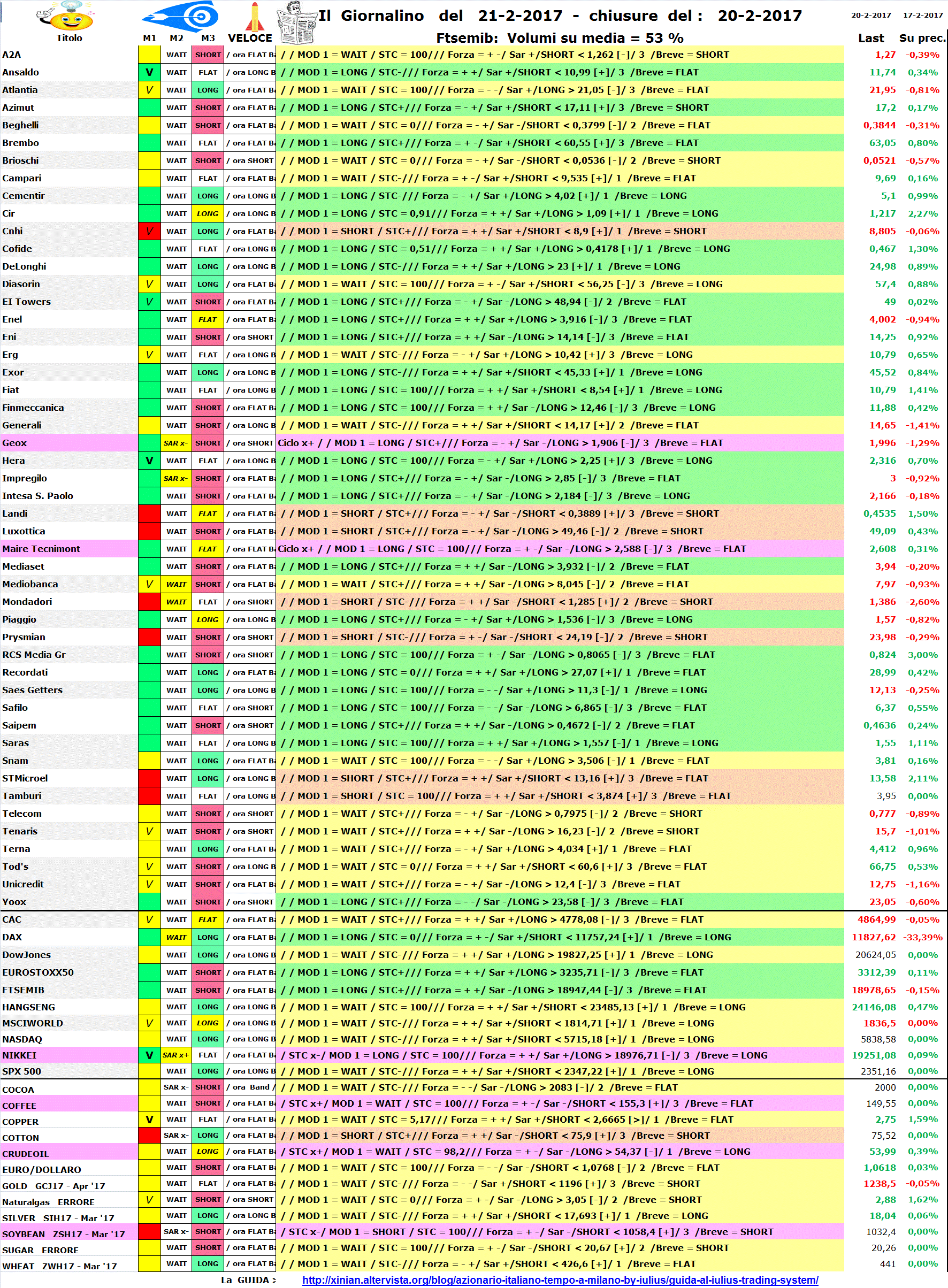Viewport: 948px width, 1288px height.
Task: Click the '-33,39%' change for DAX
Action: click(922, 937)
